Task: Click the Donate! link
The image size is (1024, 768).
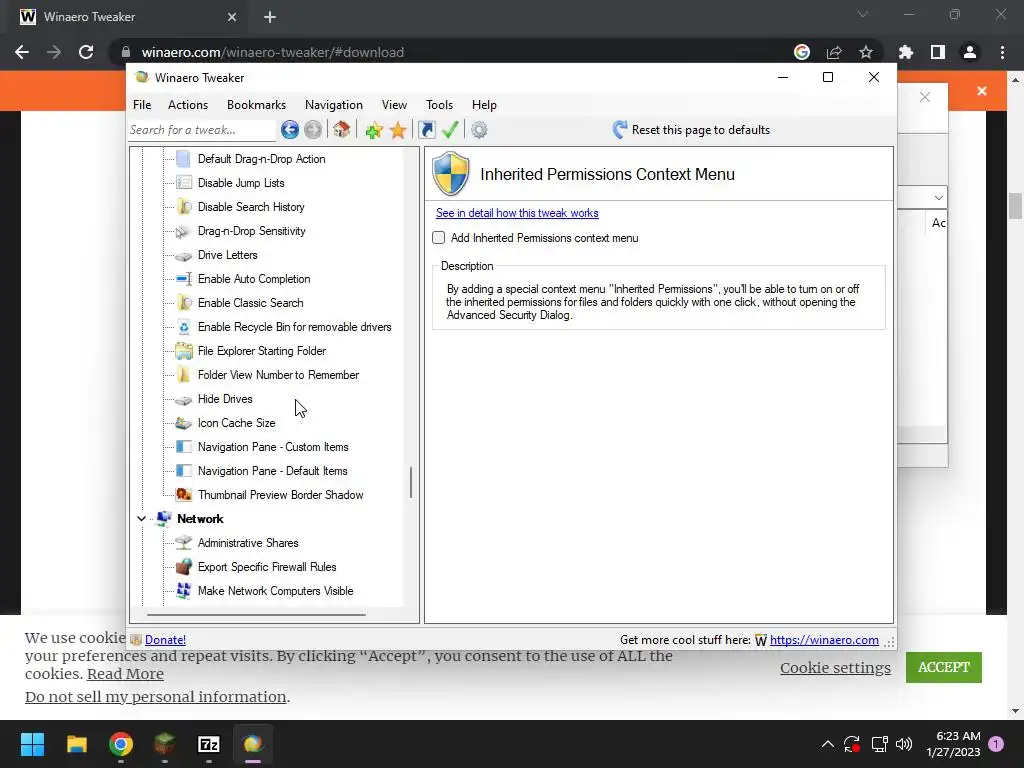Action: (165, 640)
